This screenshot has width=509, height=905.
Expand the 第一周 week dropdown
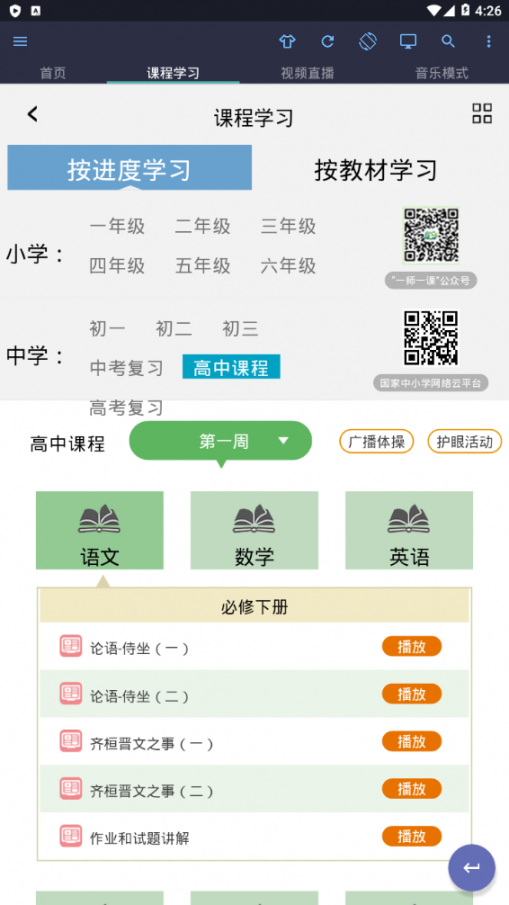(x=220, y=441)
